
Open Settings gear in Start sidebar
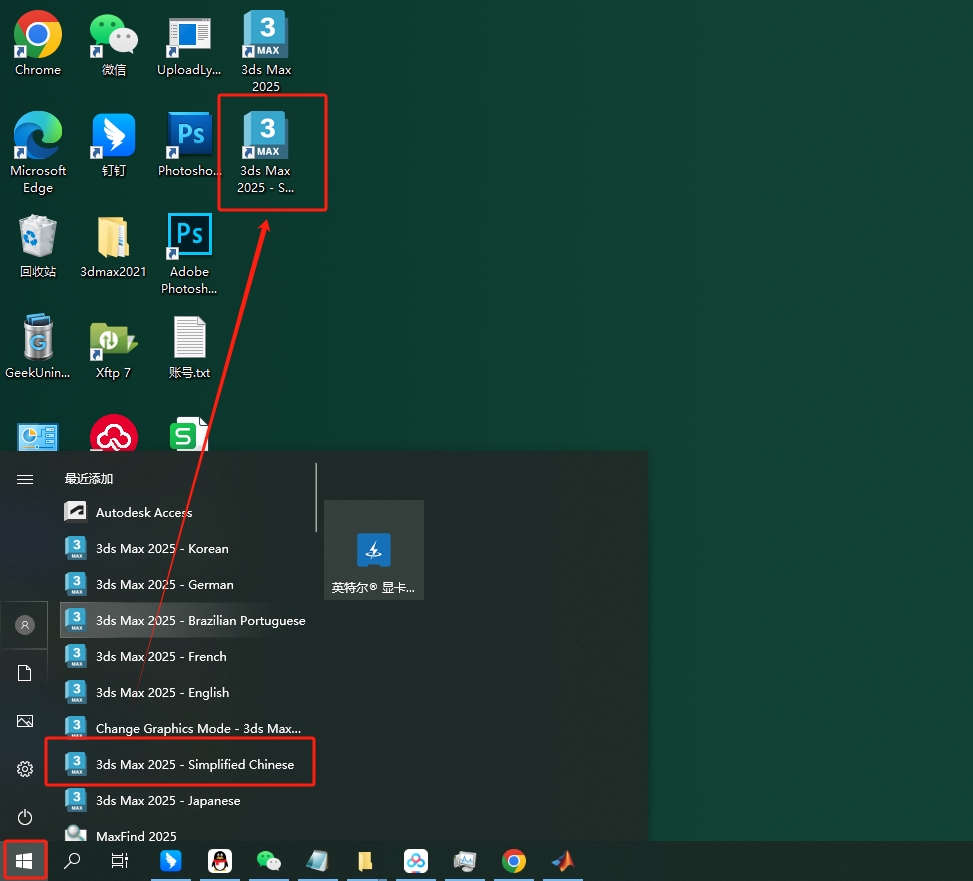pyautogui.click(x=25, y=769)
